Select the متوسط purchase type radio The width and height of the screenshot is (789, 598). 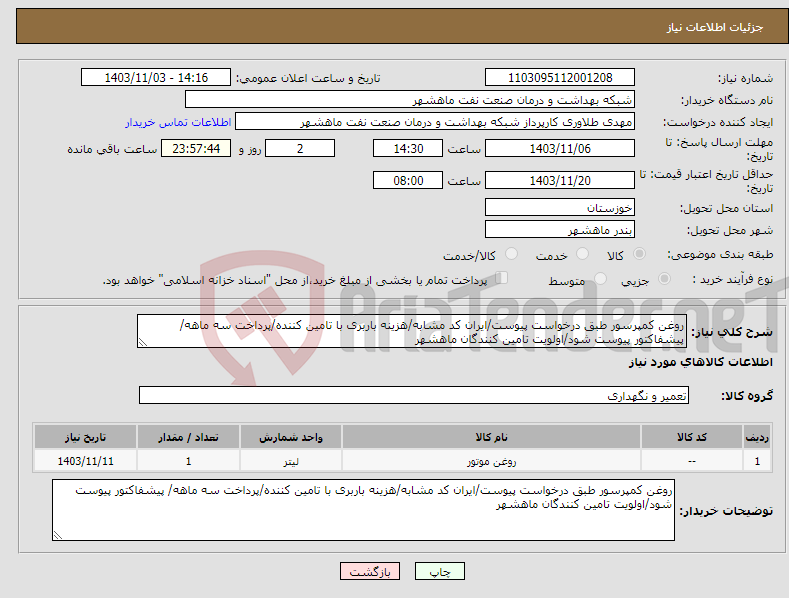[600, 279]
